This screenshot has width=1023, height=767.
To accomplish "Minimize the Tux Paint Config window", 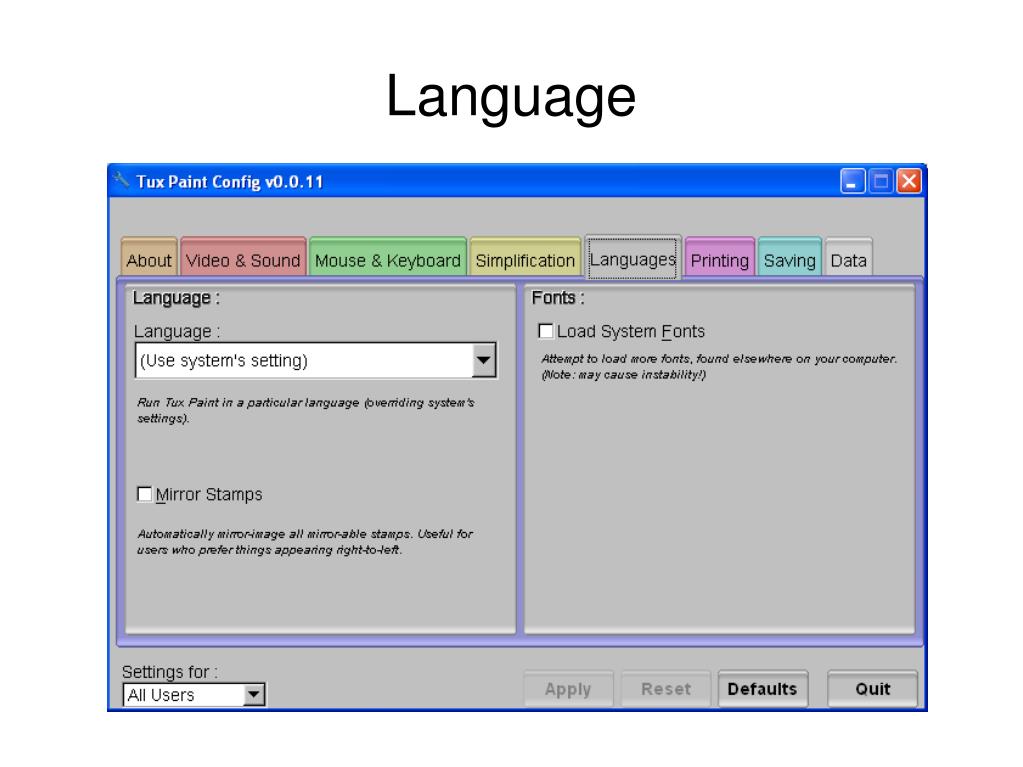I will point(853,181).
